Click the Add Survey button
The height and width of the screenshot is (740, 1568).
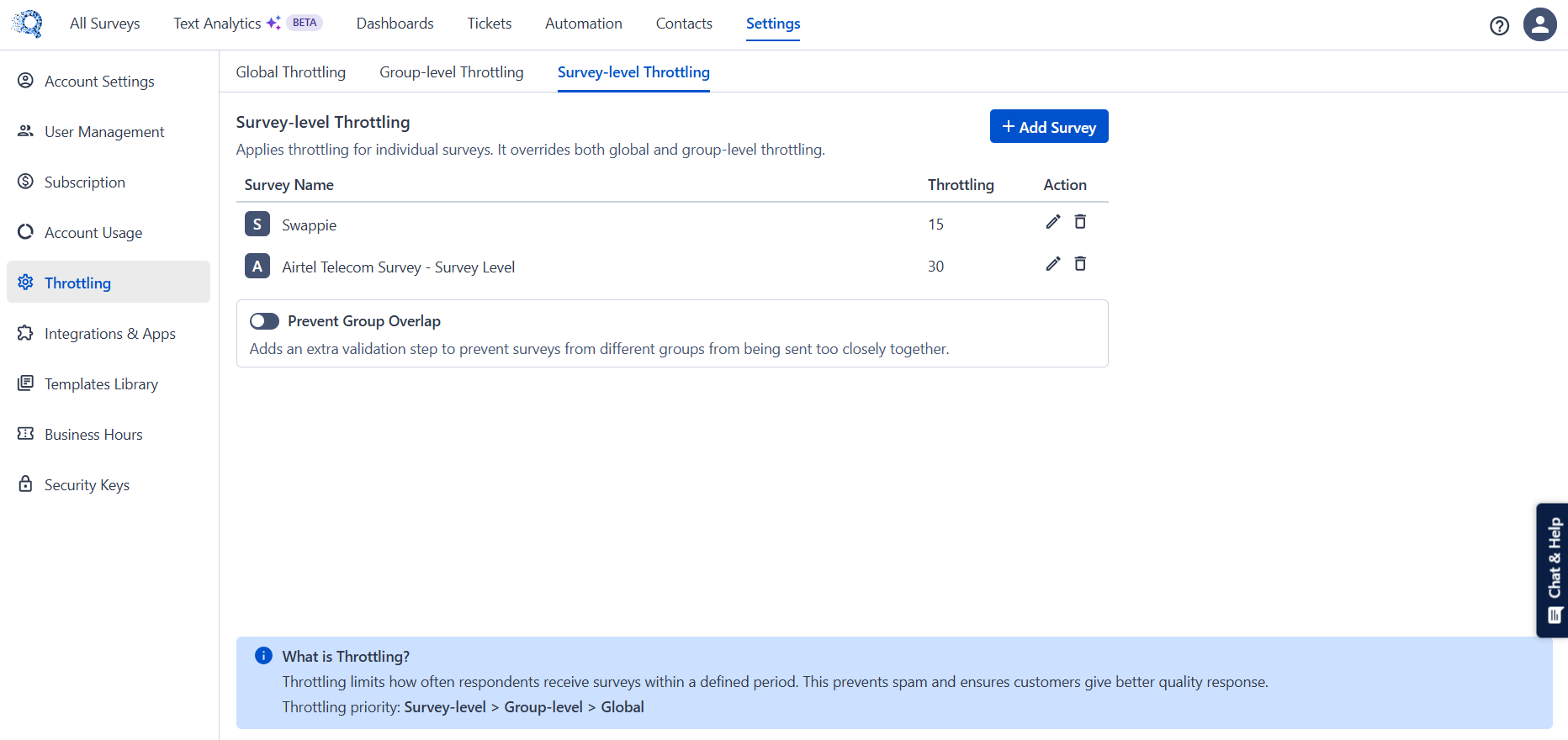tap(1048, 127)
